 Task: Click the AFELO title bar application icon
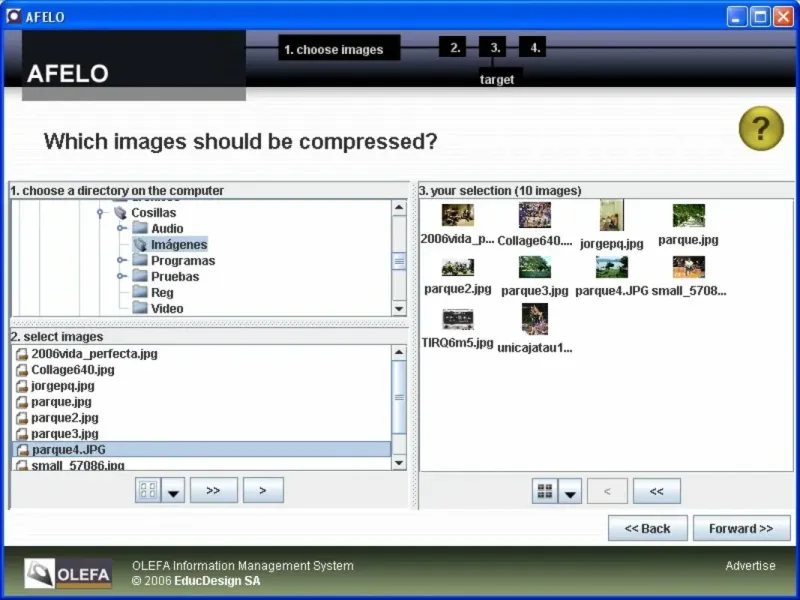[13, 16]
